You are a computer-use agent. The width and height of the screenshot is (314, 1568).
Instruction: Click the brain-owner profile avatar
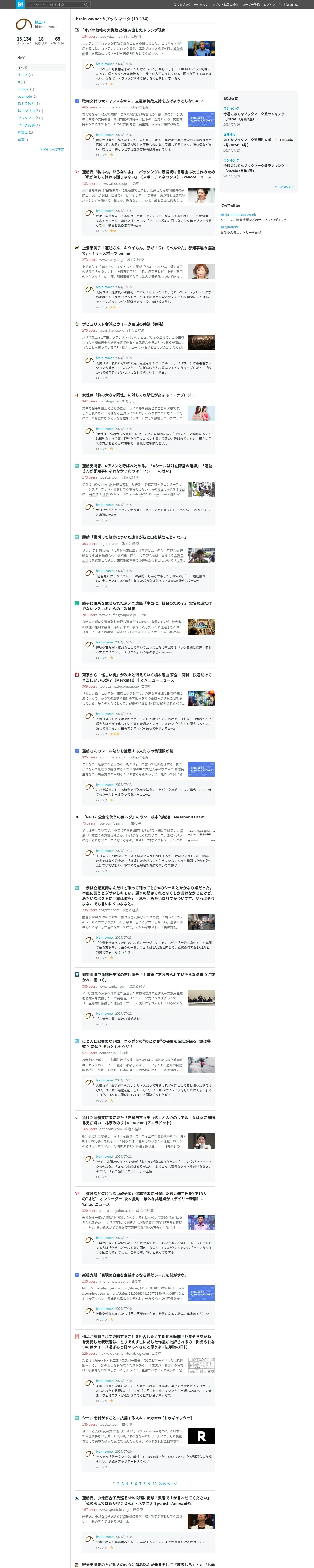click(24, 24)
